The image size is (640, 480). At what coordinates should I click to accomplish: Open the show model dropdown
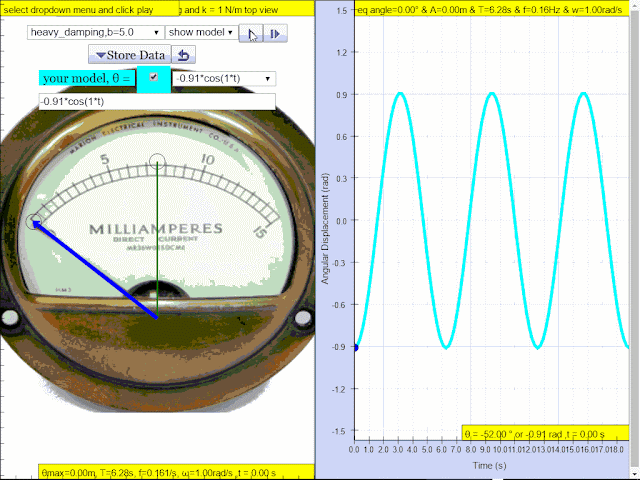(200, 32)
